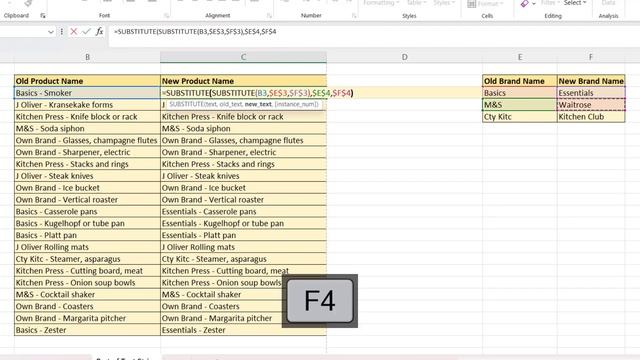
Task: Click the 'Old Brand Name' header cell
Action: pos(520,81)
